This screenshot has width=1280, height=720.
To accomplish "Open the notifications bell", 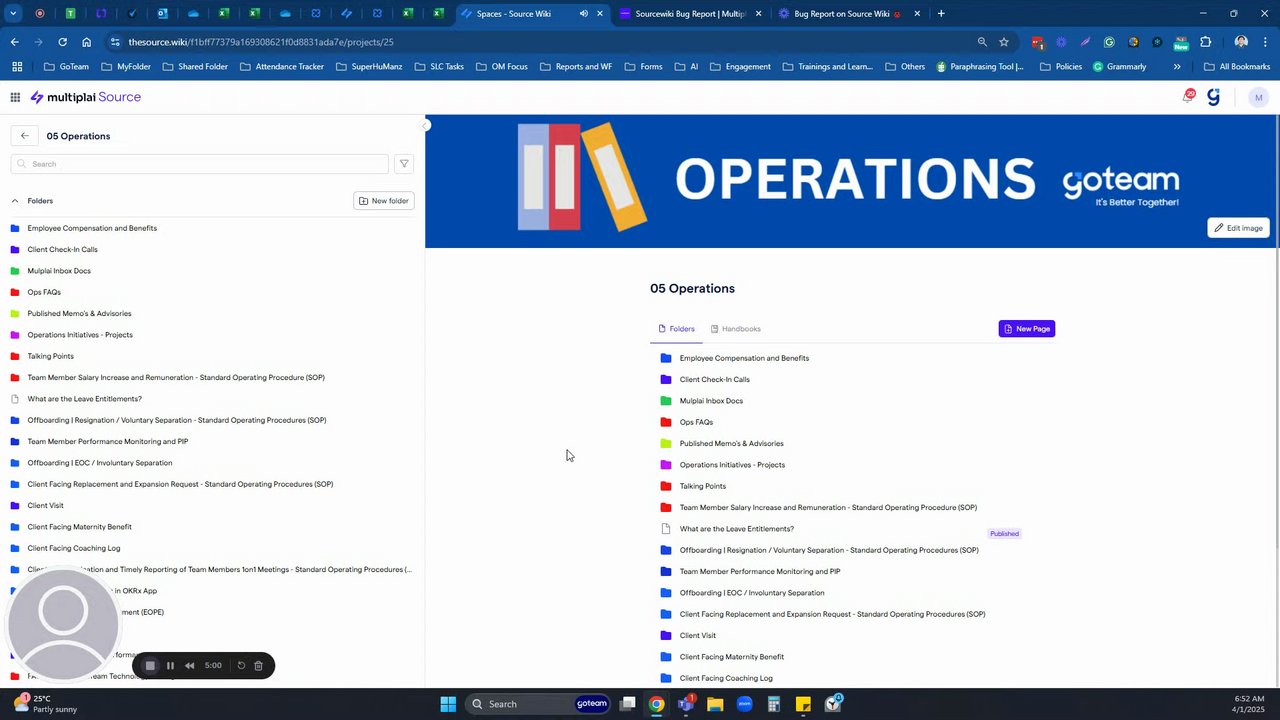I will (1188, 96).
